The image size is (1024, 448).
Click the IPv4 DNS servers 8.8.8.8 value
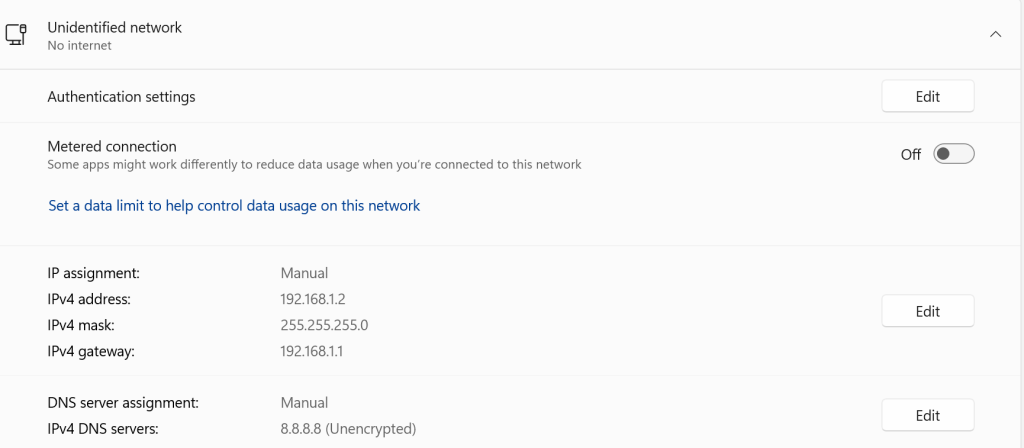(x=348, y=429)
